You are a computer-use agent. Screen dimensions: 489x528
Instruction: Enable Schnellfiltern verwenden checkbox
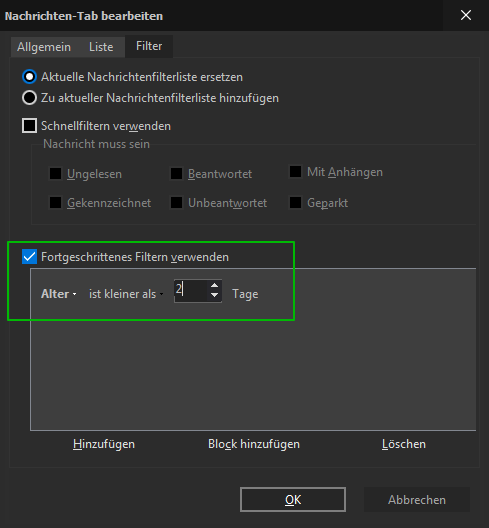[x=29, y=126]
